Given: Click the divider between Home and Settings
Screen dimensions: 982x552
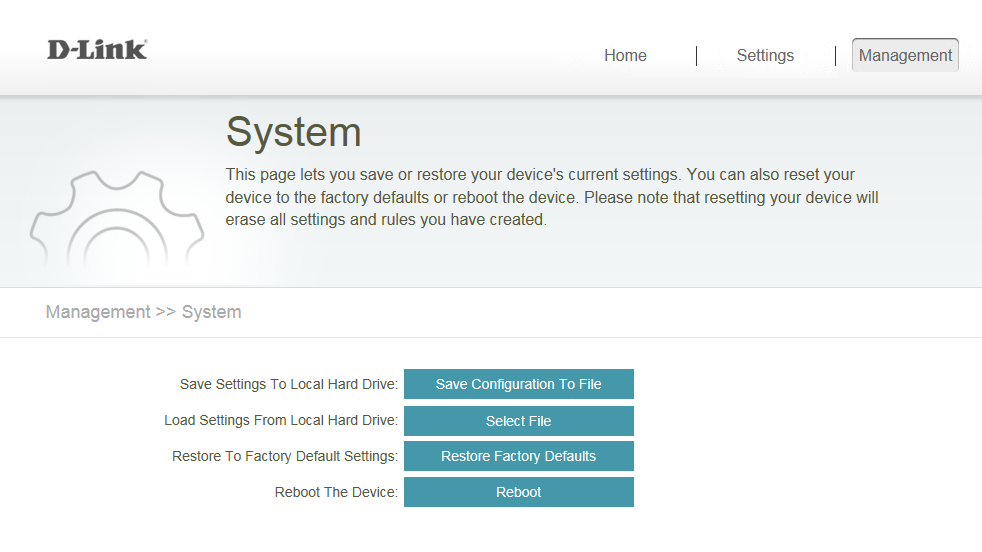Looking at the screenshot, I should coord(696,56).
